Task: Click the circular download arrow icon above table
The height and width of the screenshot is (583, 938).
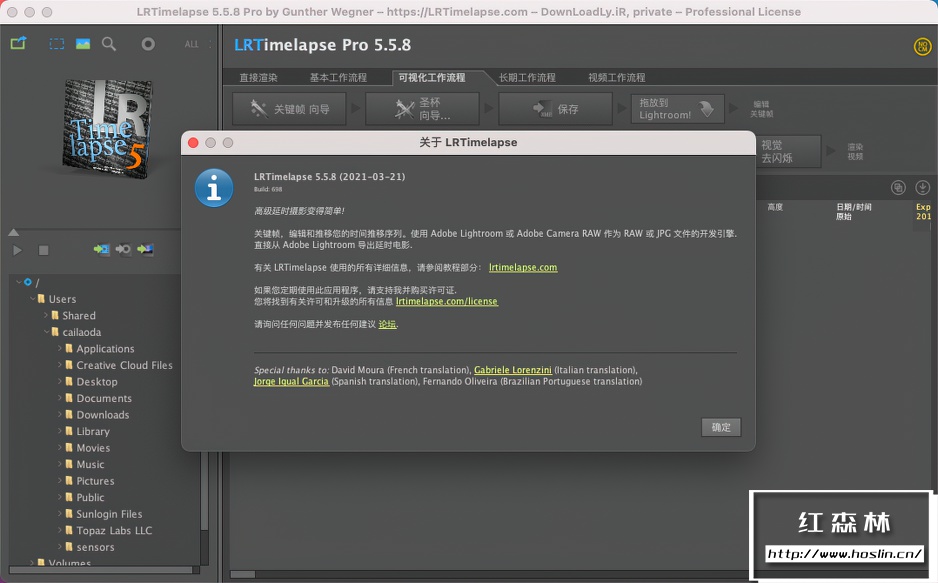Action: 922,188
